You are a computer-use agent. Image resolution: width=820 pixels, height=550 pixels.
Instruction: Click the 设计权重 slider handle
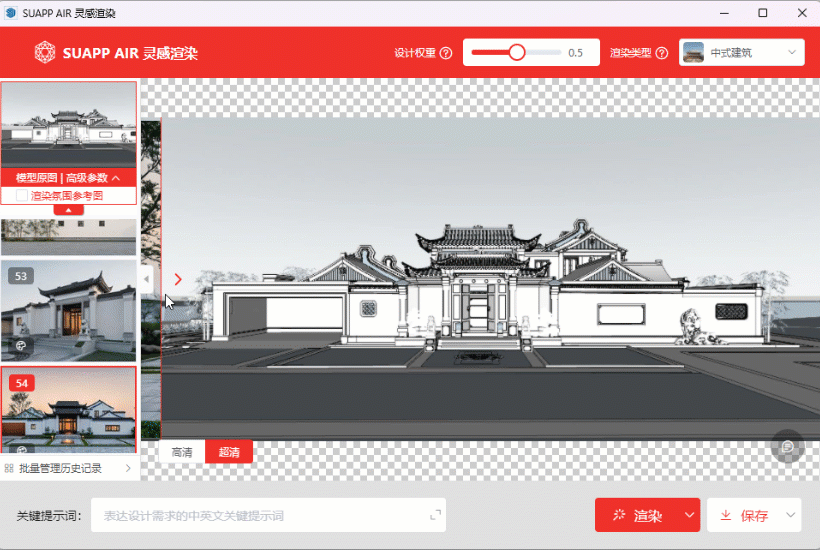click(x=517, y=53)
